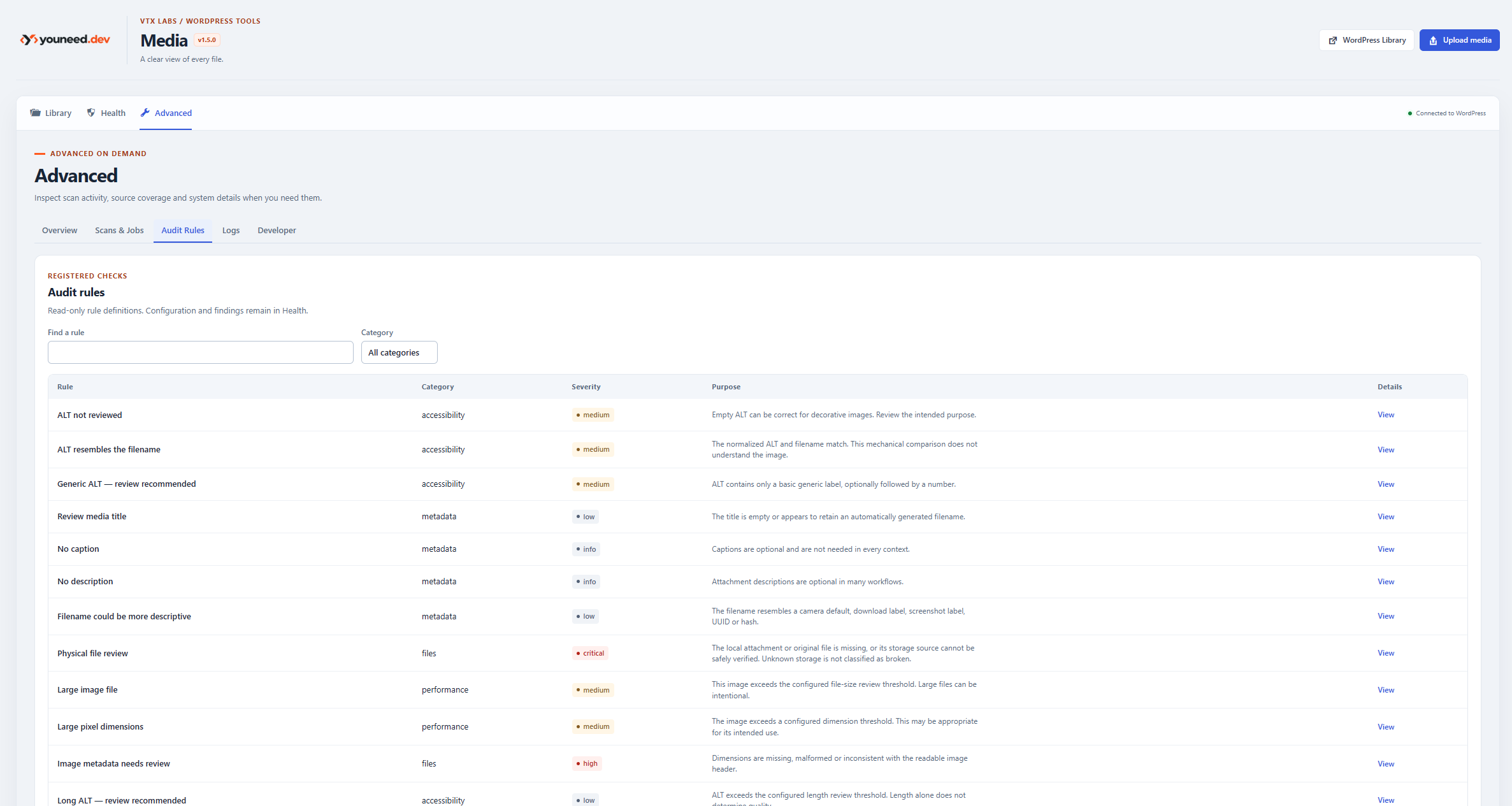Click the upload icon in Upload media
The width and height of the screenshot is (1512, 806).
coord(1433,40)
